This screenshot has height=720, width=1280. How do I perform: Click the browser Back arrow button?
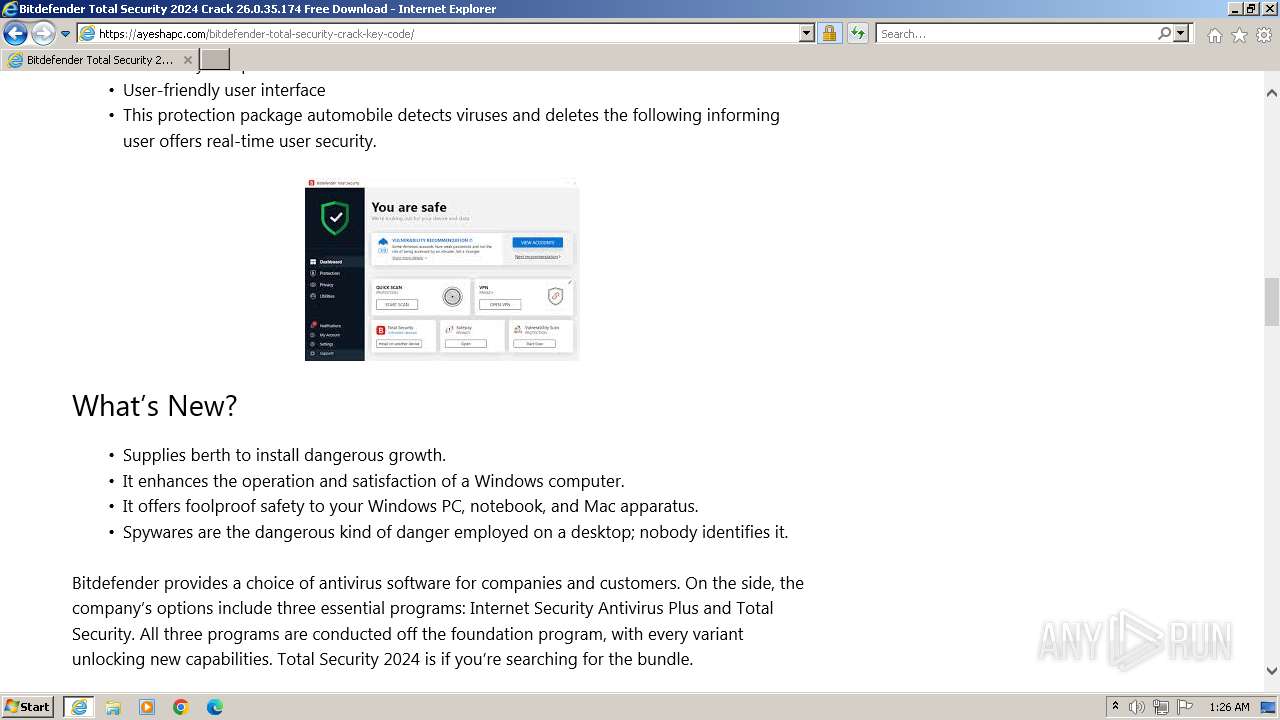(15, 34)
